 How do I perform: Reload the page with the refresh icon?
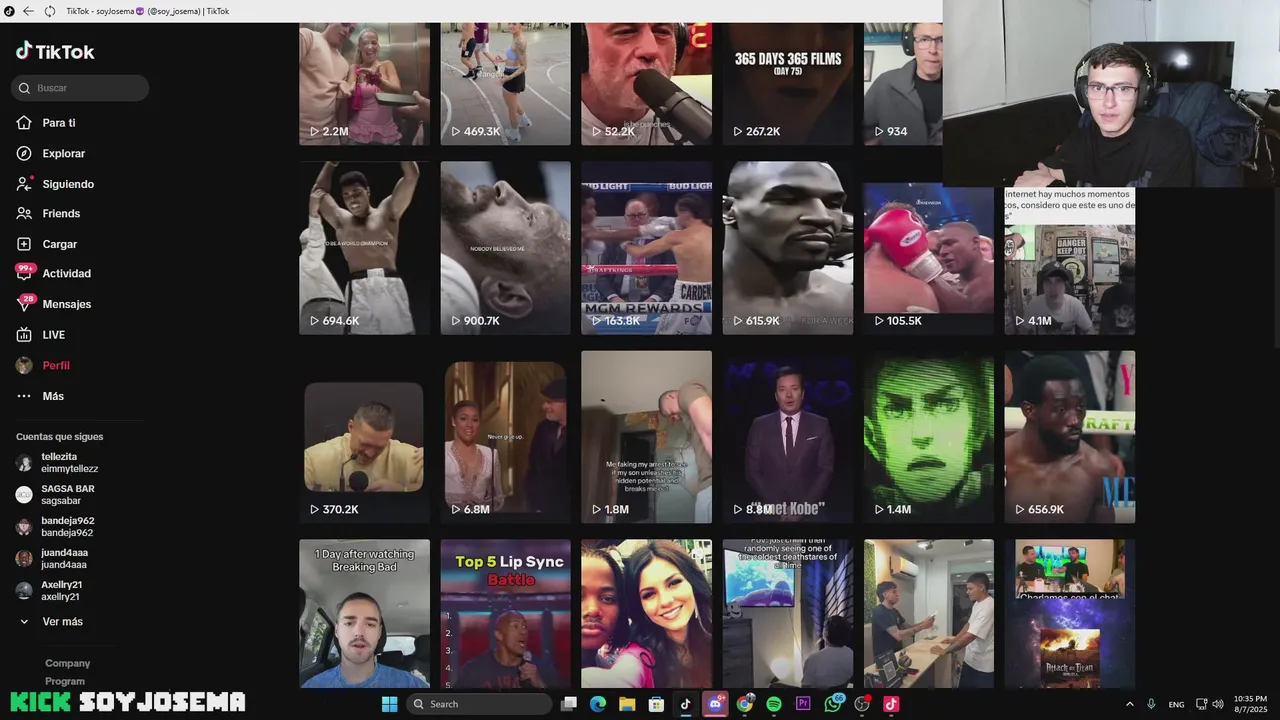[49, 11]
